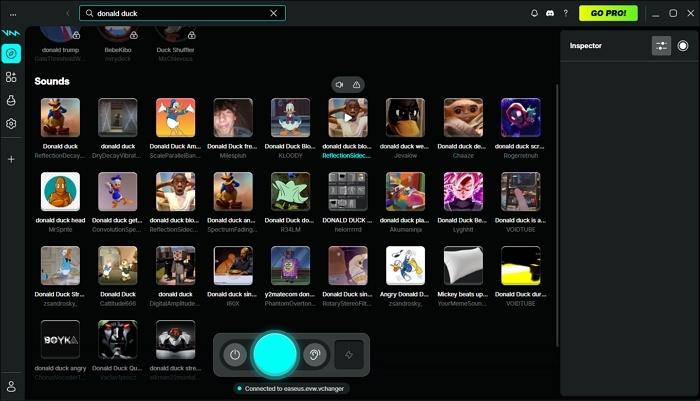Select the Donald Duck Str... by zsandrosky
This screenshot has height=401, width=700.
[x=60, y=266]
